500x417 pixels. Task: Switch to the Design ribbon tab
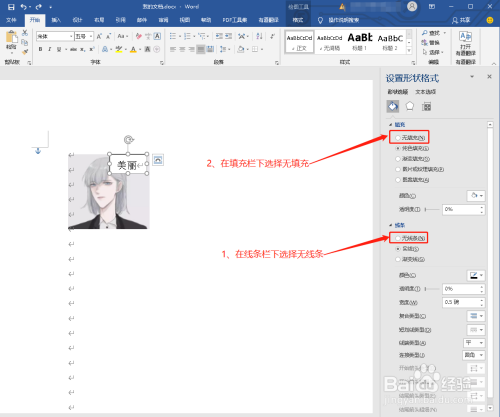click(77, 20)
